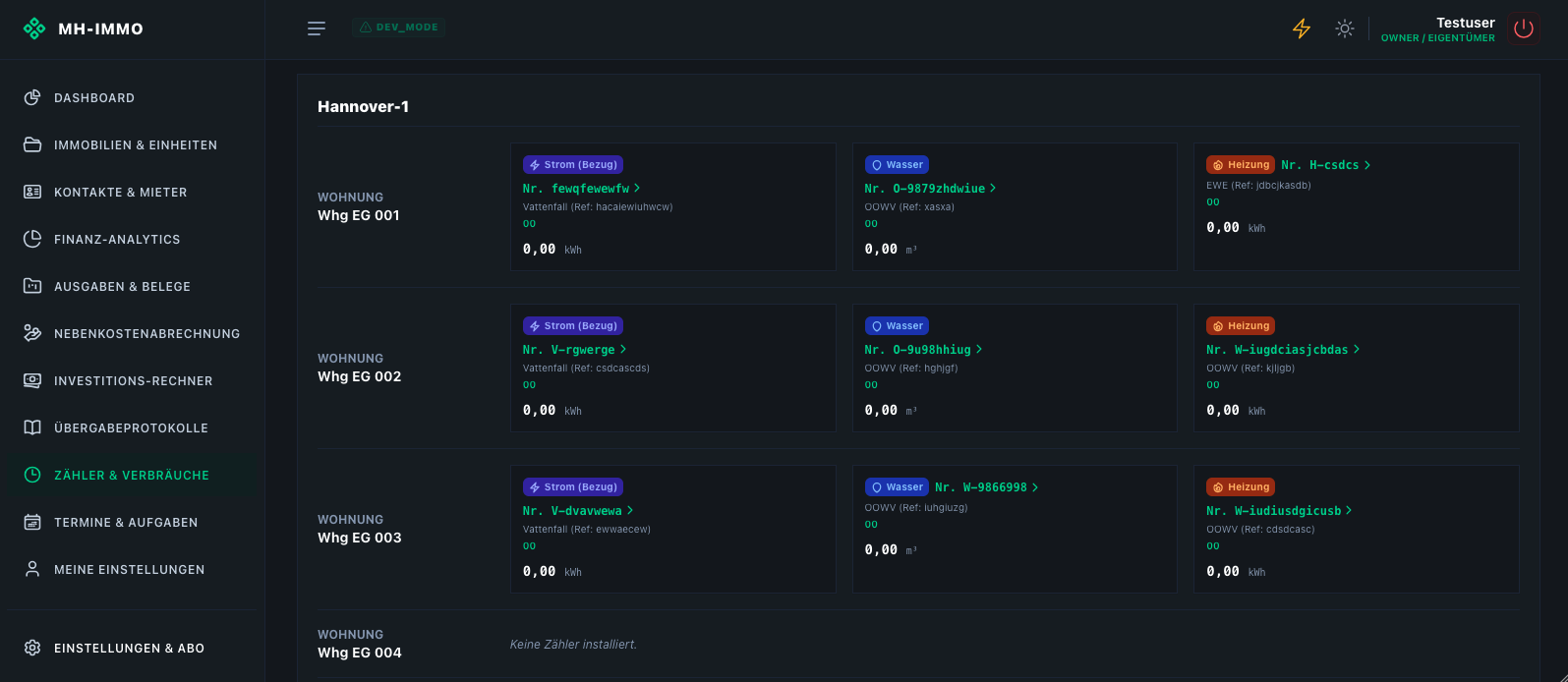Open Termine & Aufgaben
The image size is (1568, 682).
click(132, 523)
